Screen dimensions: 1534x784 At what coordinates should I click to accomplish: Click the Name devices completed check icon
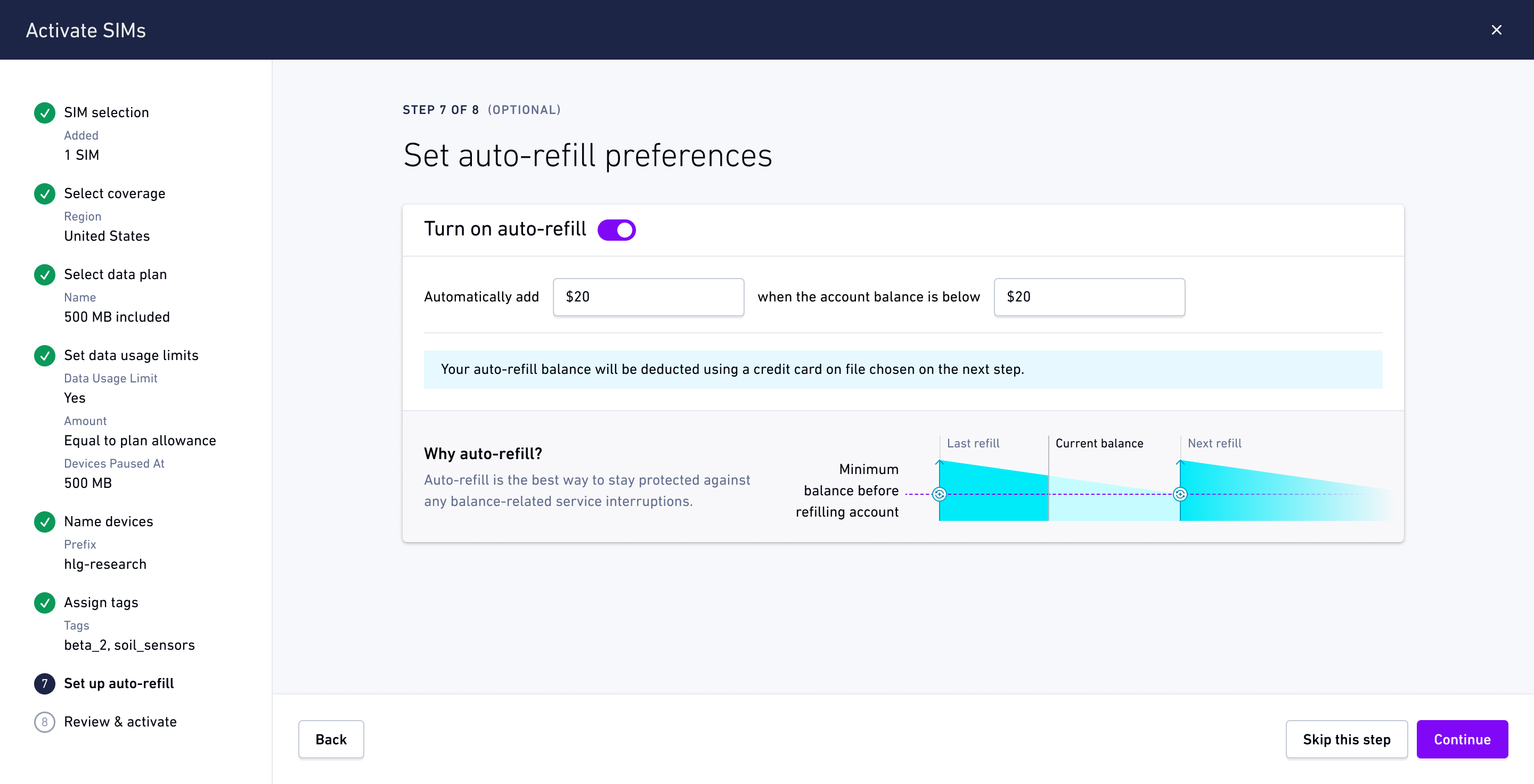point(45,522)
